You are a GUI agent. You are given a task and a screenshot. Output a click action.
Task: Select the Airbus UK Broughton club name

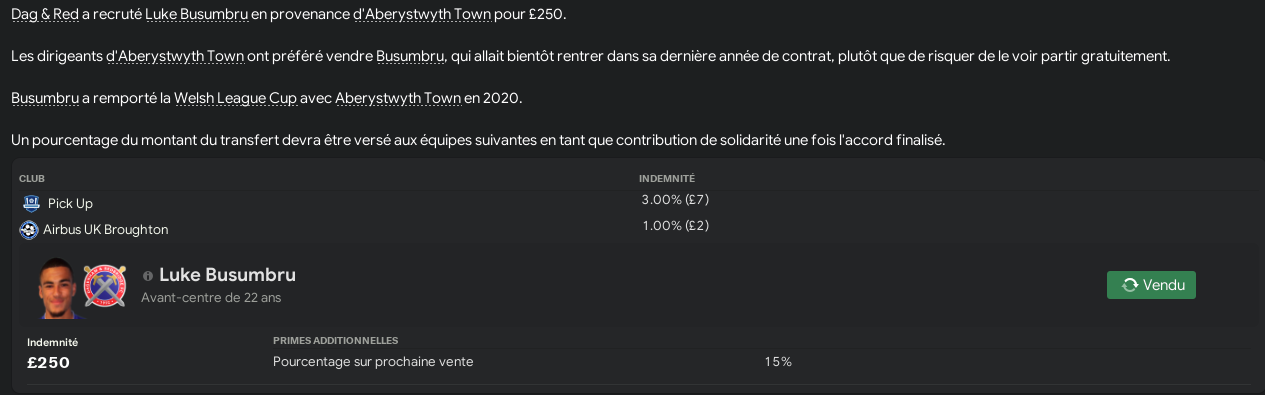coord(105,230)
